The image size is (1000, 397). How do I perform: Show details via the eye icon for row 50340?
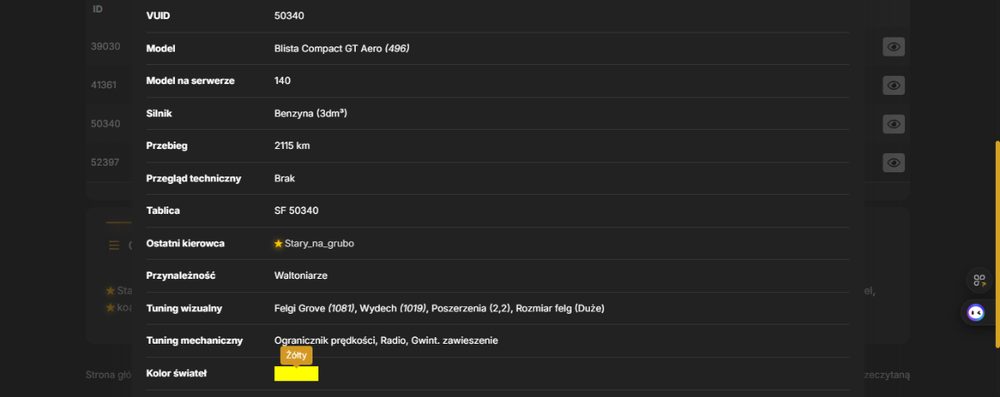893,124
